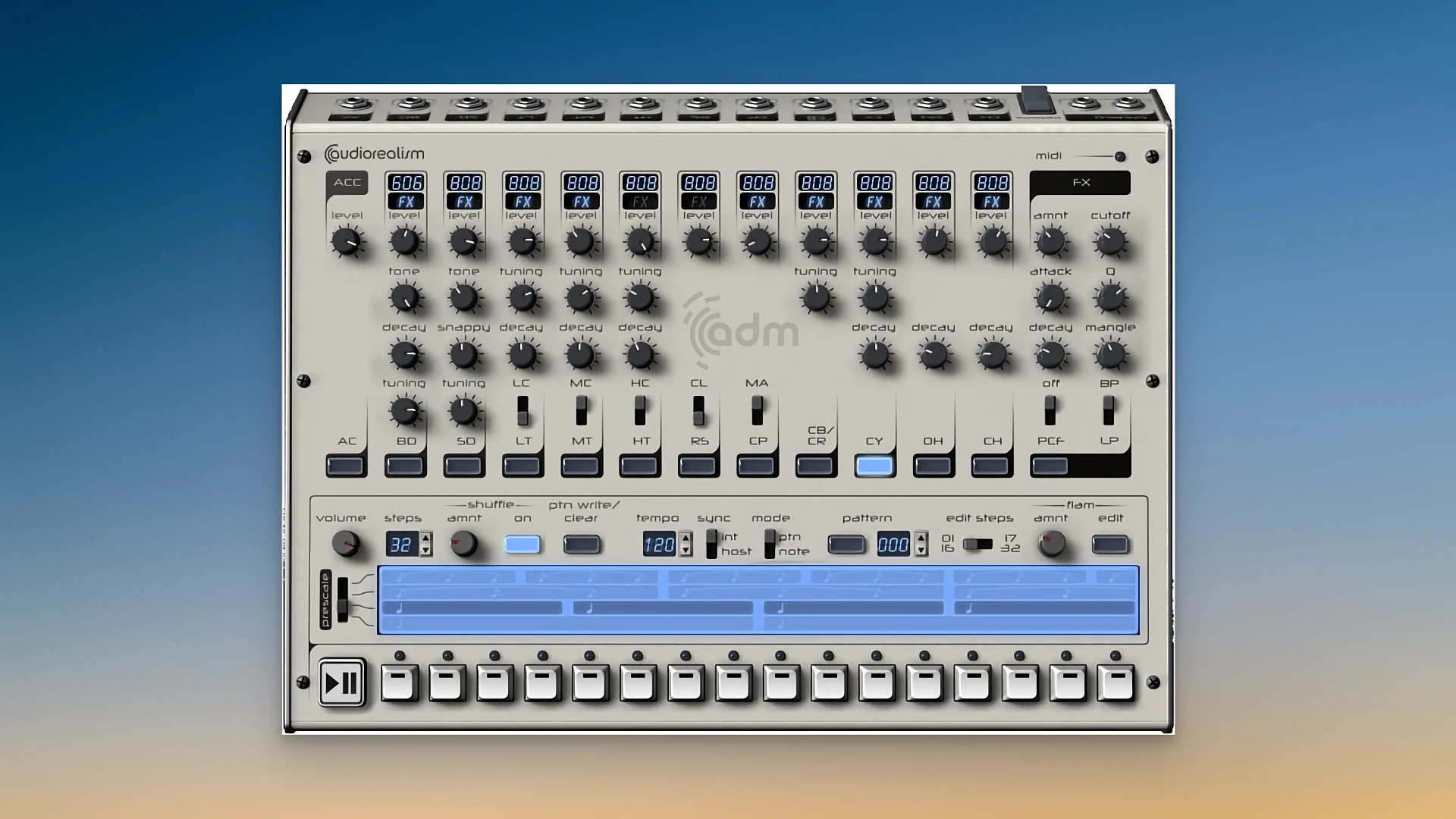This screenshot has width=1456, height=819.
Task: Select the CB/CR instrument pad
Action: pos(815,465)
